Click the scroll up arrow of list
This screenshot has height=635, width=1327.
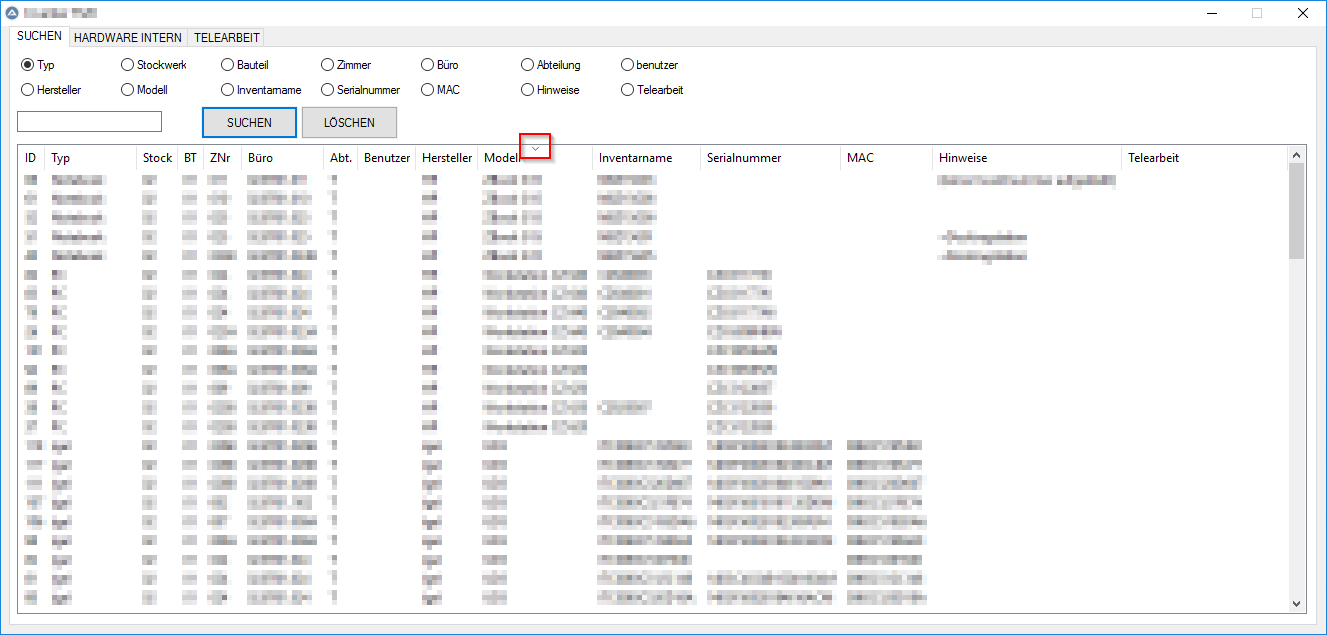pyautogui.click(x=1296, y=155)
